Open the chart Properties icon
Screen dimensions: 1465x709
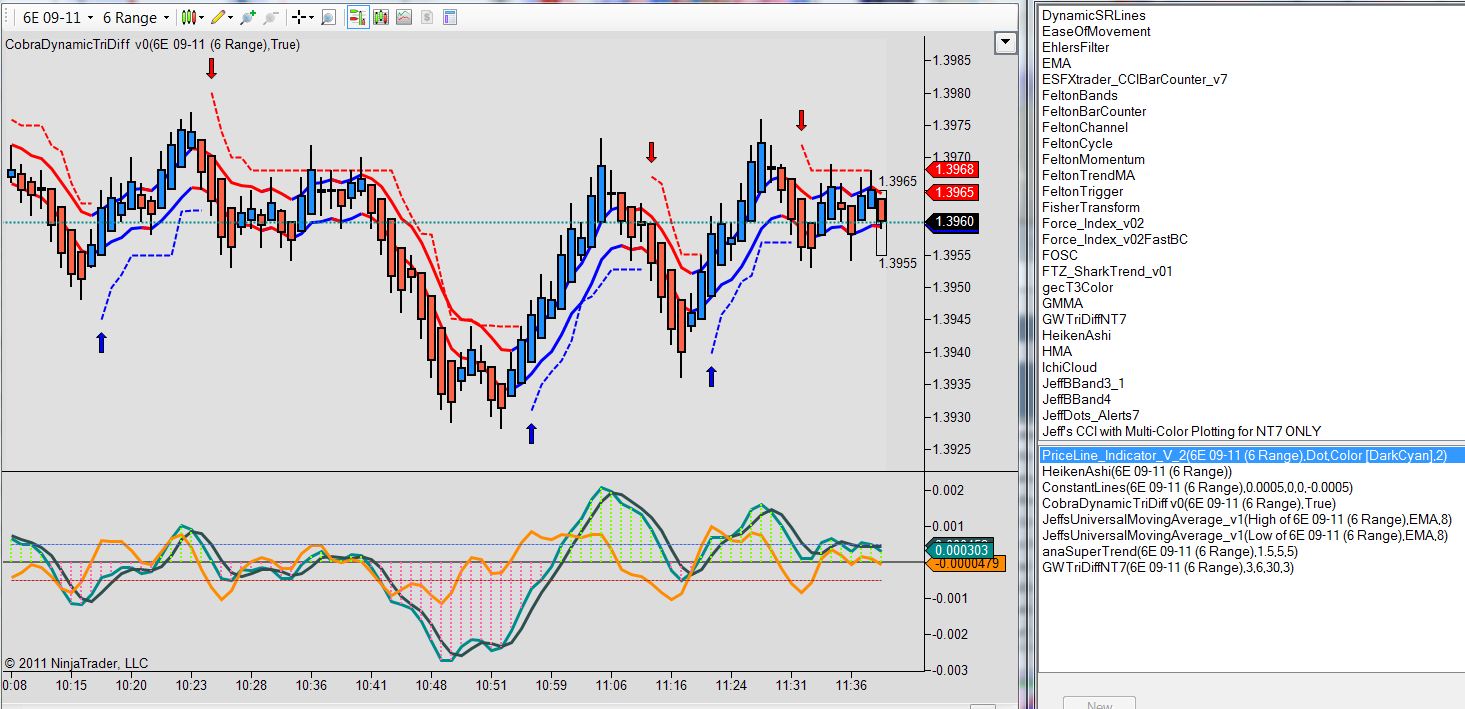click(x=450, y=17)
